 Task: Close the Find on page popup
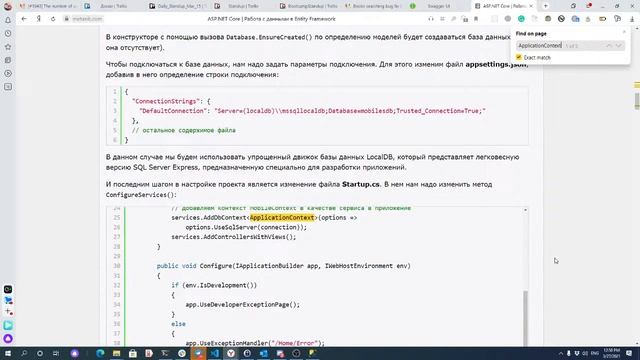[624, 32]
